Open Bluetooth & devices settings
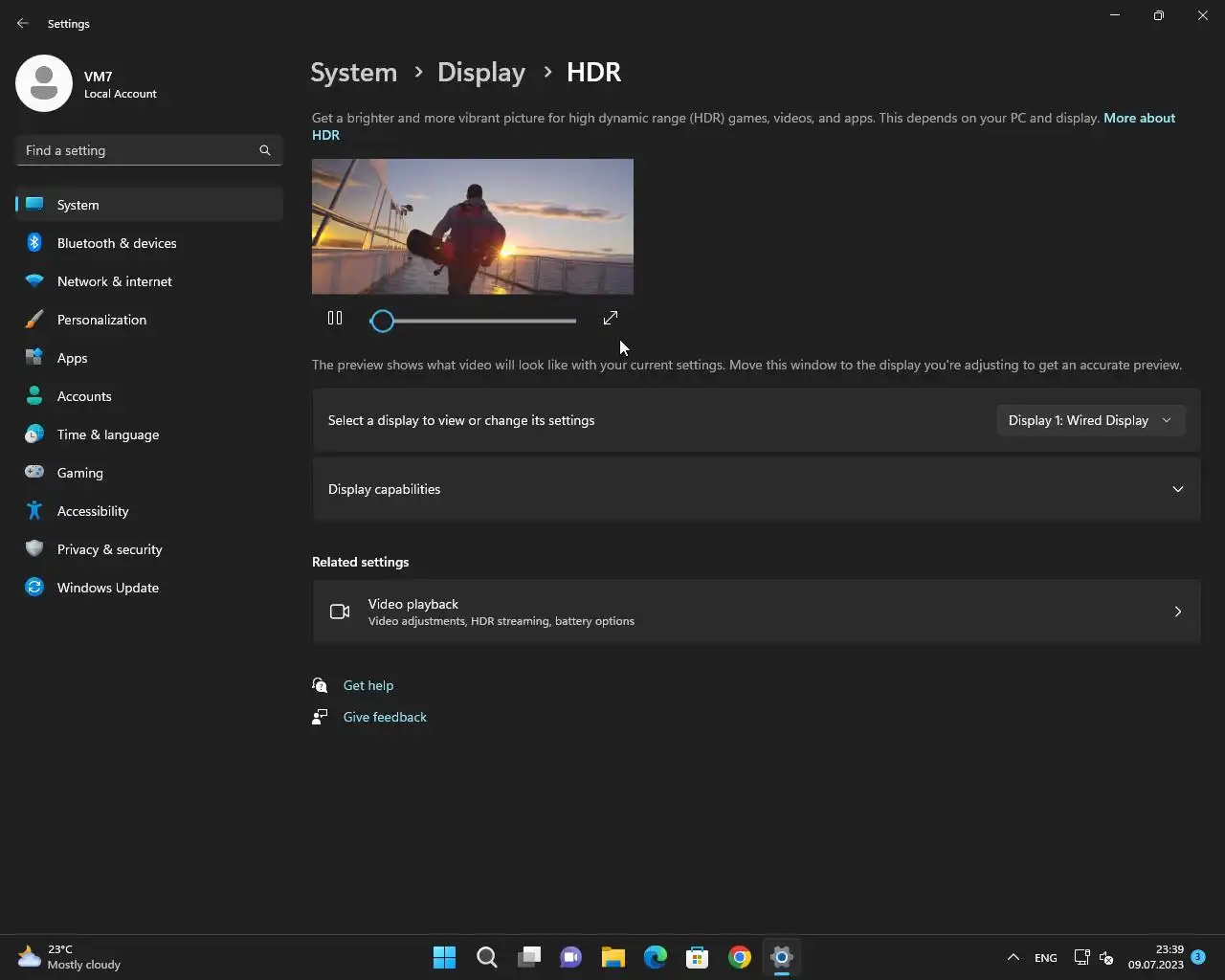The width and height of the screenshot is (1225, 980). (x=149, y=243)
